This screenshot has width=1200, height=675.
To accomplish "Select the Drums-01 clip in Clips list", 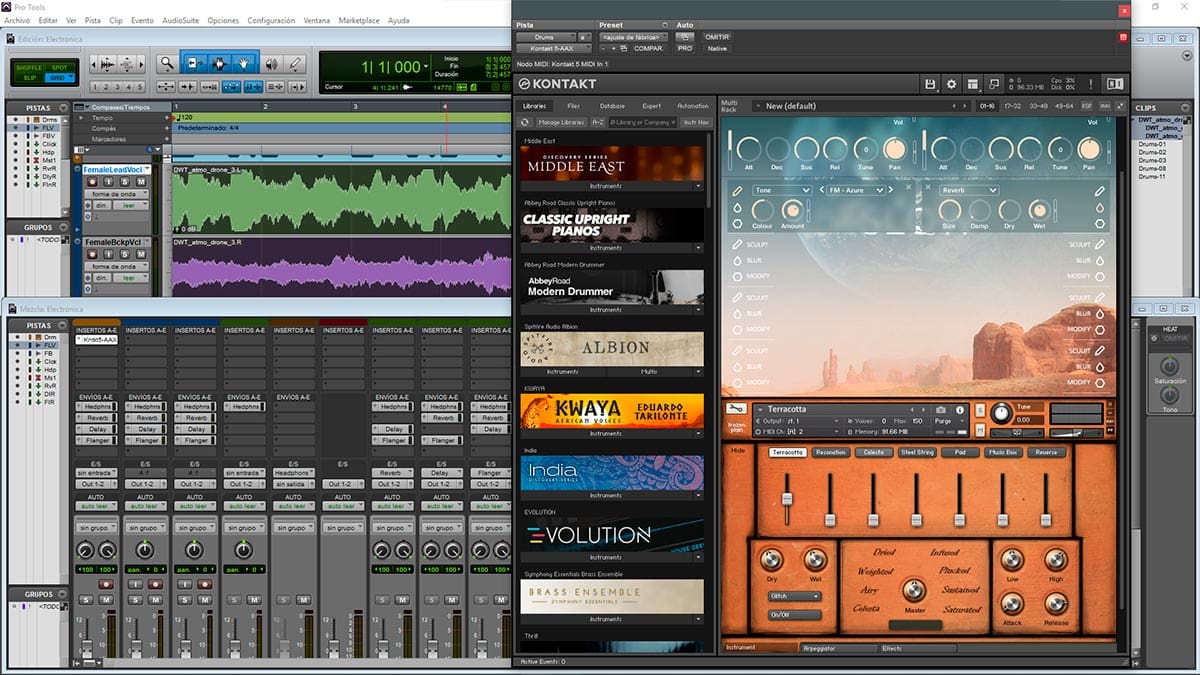I will click(1152, 145).
